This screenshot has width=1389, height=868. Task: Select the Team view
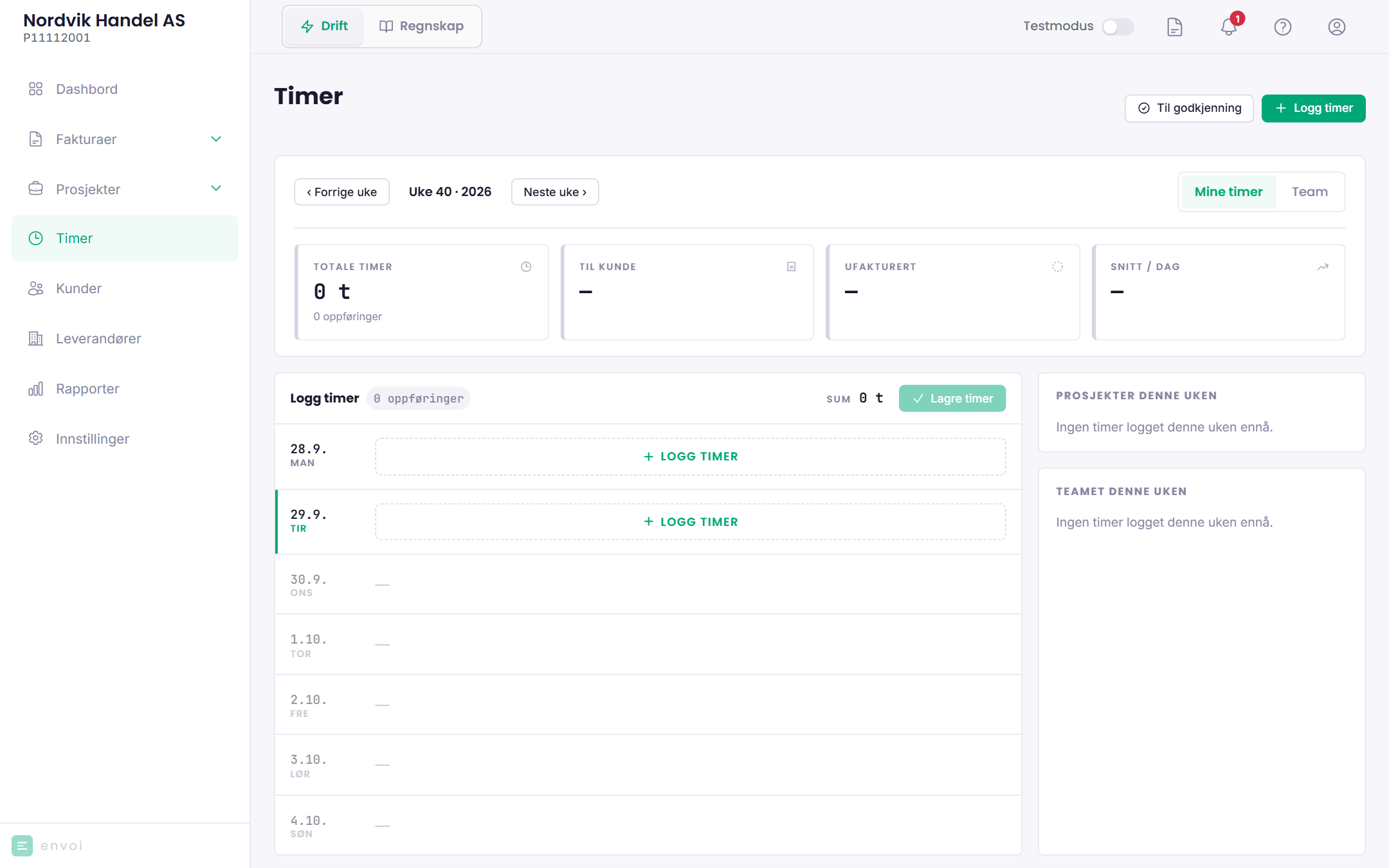tap(1309, 192)
